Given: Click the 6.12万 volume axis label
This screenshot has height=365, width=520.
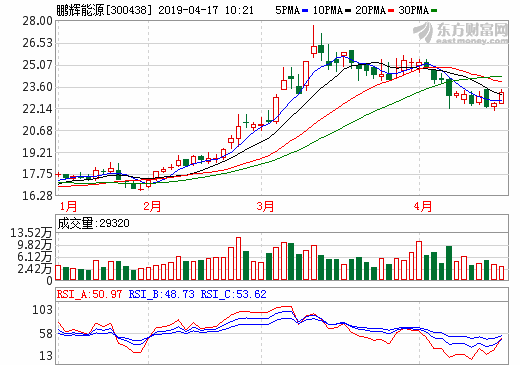Looking at the screenshot, I should coord(35,257).
